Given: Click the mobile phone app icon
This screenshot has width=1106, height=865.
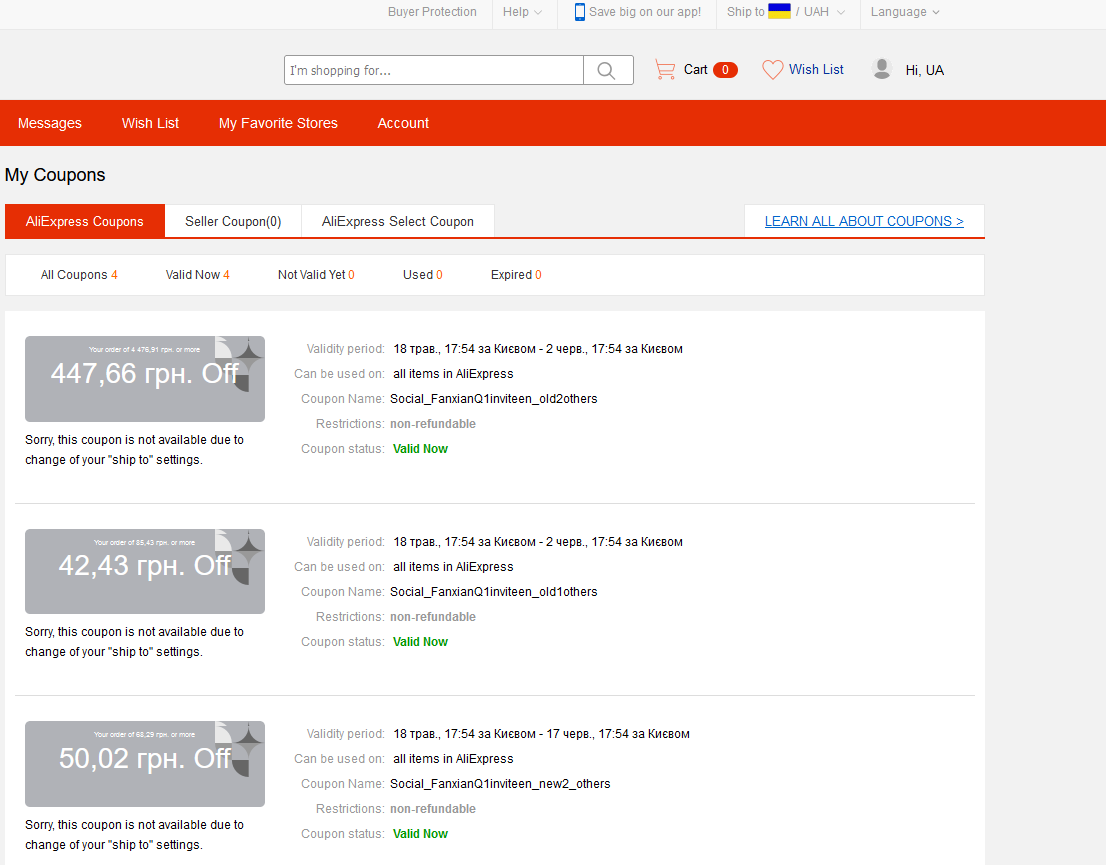Looking at the screenshot, I should click(x=579, y=12).
